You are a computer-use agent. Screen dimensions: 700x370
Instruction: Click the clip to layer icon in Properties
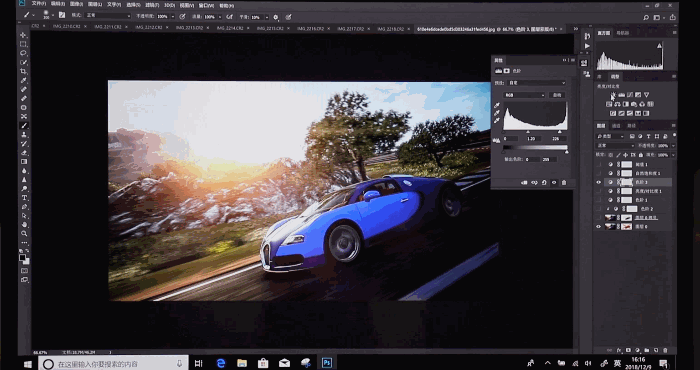(524, 183)
